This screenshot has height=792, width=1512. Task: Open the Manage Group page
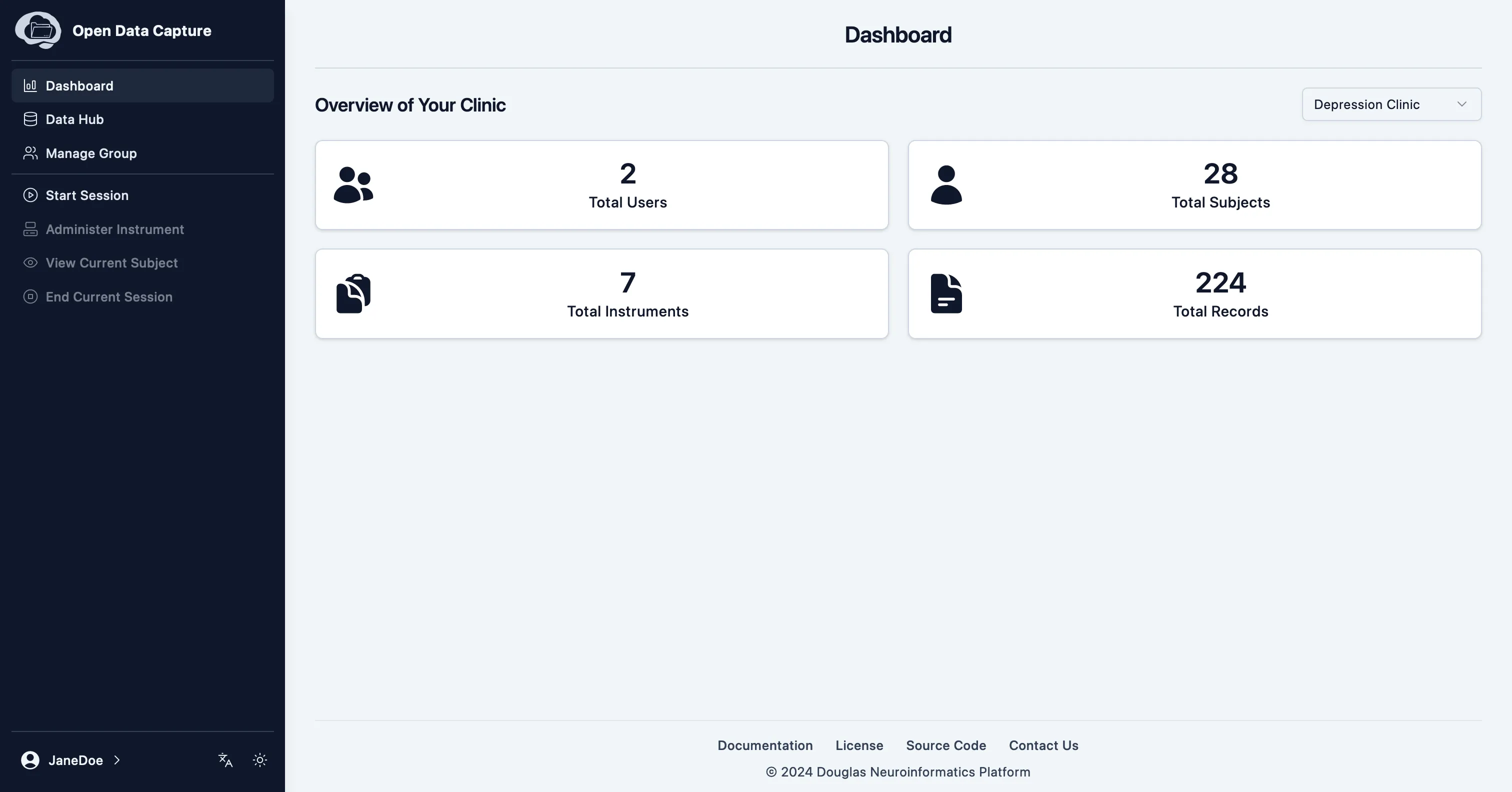point(142,153)
